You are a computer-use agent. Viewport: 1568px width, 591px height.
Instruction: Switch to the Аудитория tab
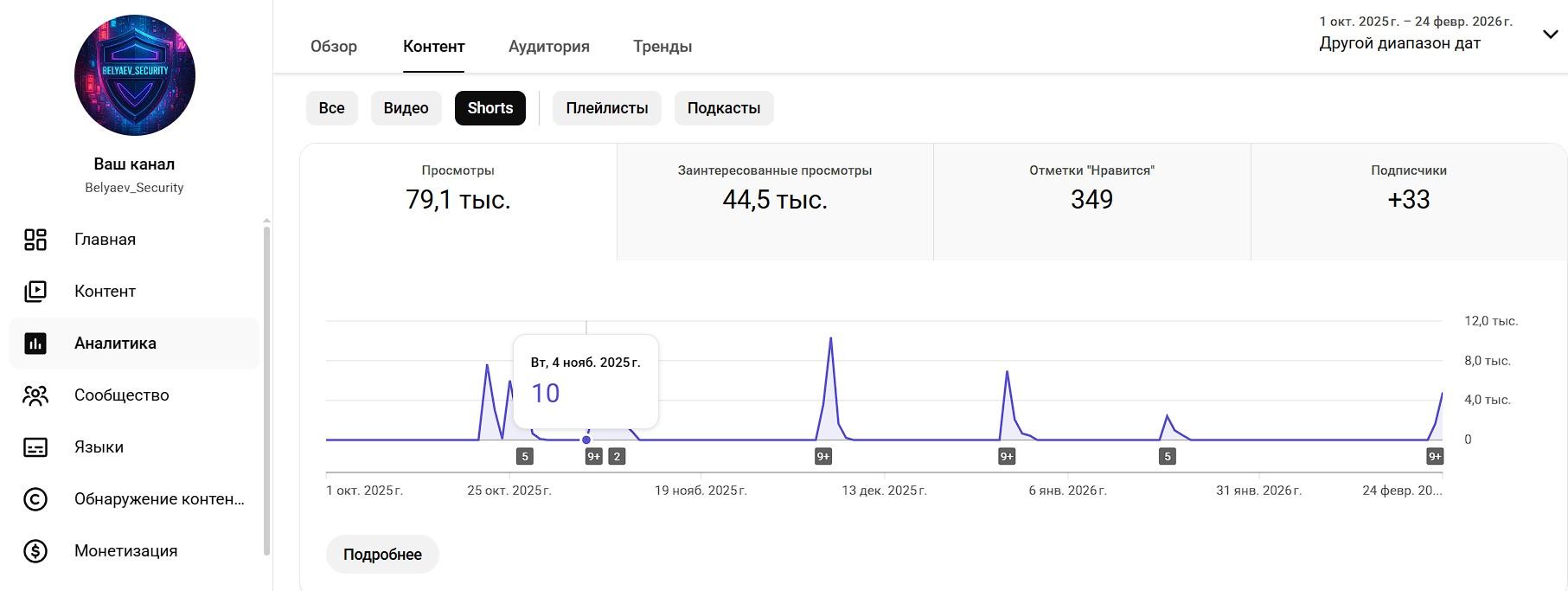click(x=549, y=47)
